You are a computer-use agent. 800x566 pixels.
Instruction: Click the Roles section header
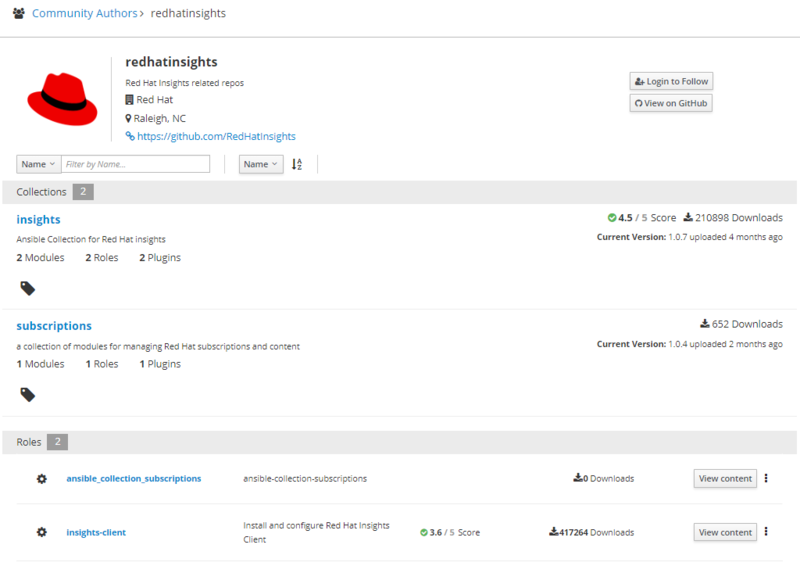[399, 442]
